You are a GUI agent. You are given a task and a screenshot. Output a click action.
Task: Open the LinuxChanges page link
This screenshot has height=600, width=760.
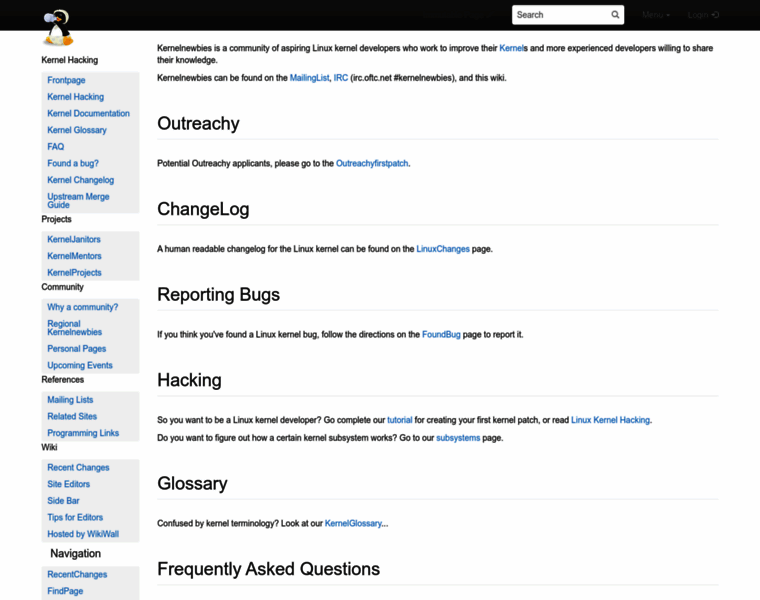coord(443,249)
